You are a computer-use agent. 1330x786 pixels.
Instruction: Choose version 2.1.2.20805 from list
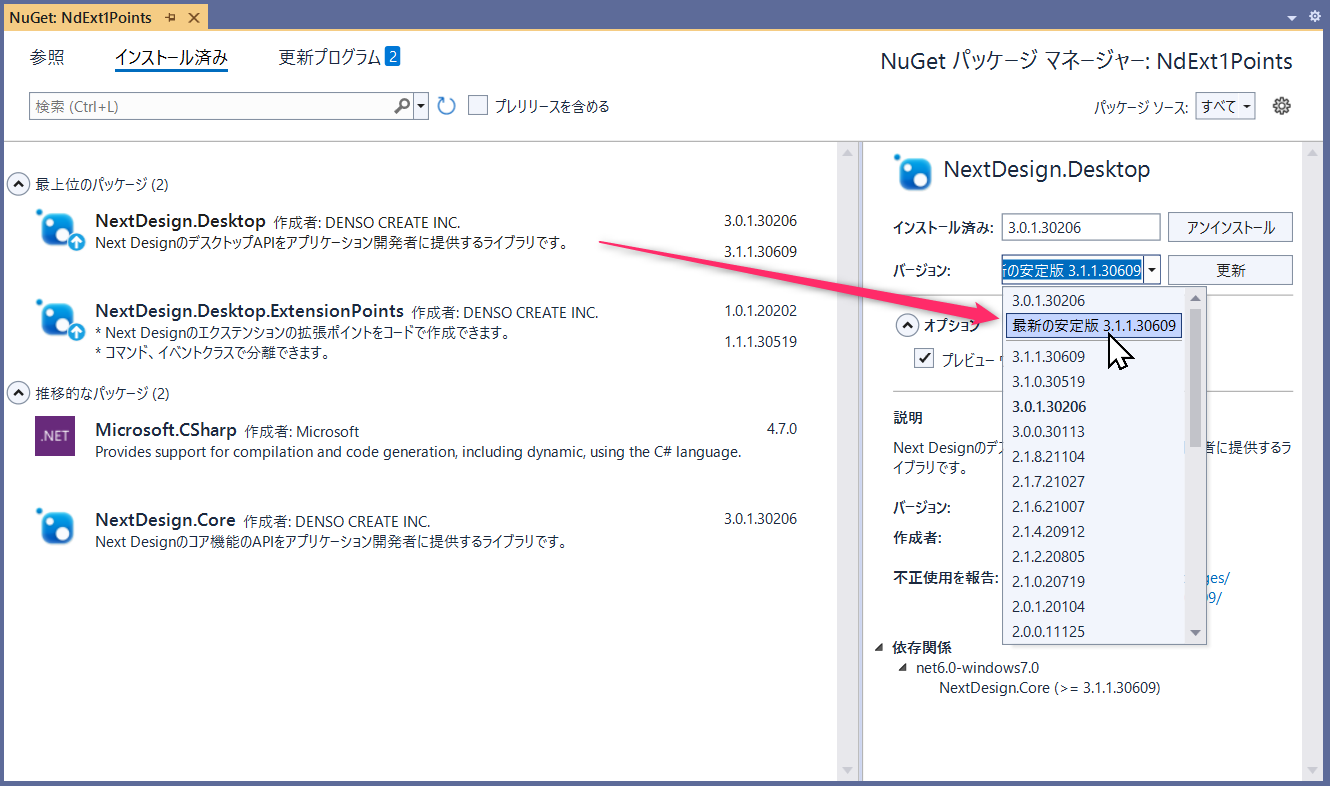(x=1048, y=556)
